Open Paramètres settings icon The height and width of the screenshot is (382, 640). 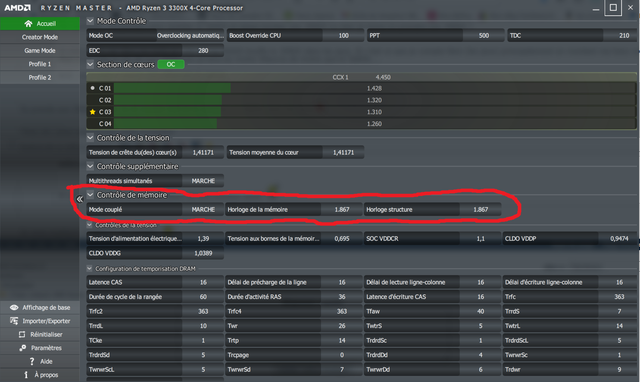tap(22, 348)
